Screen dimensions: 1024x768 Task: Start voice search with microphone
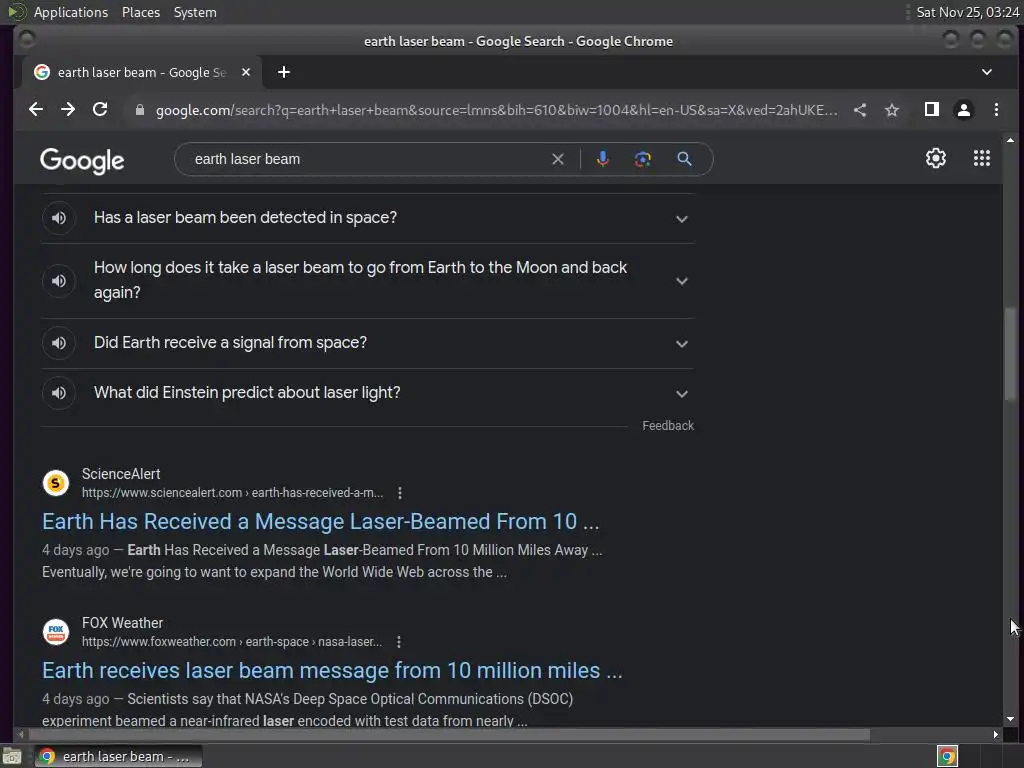coord(603,159)
